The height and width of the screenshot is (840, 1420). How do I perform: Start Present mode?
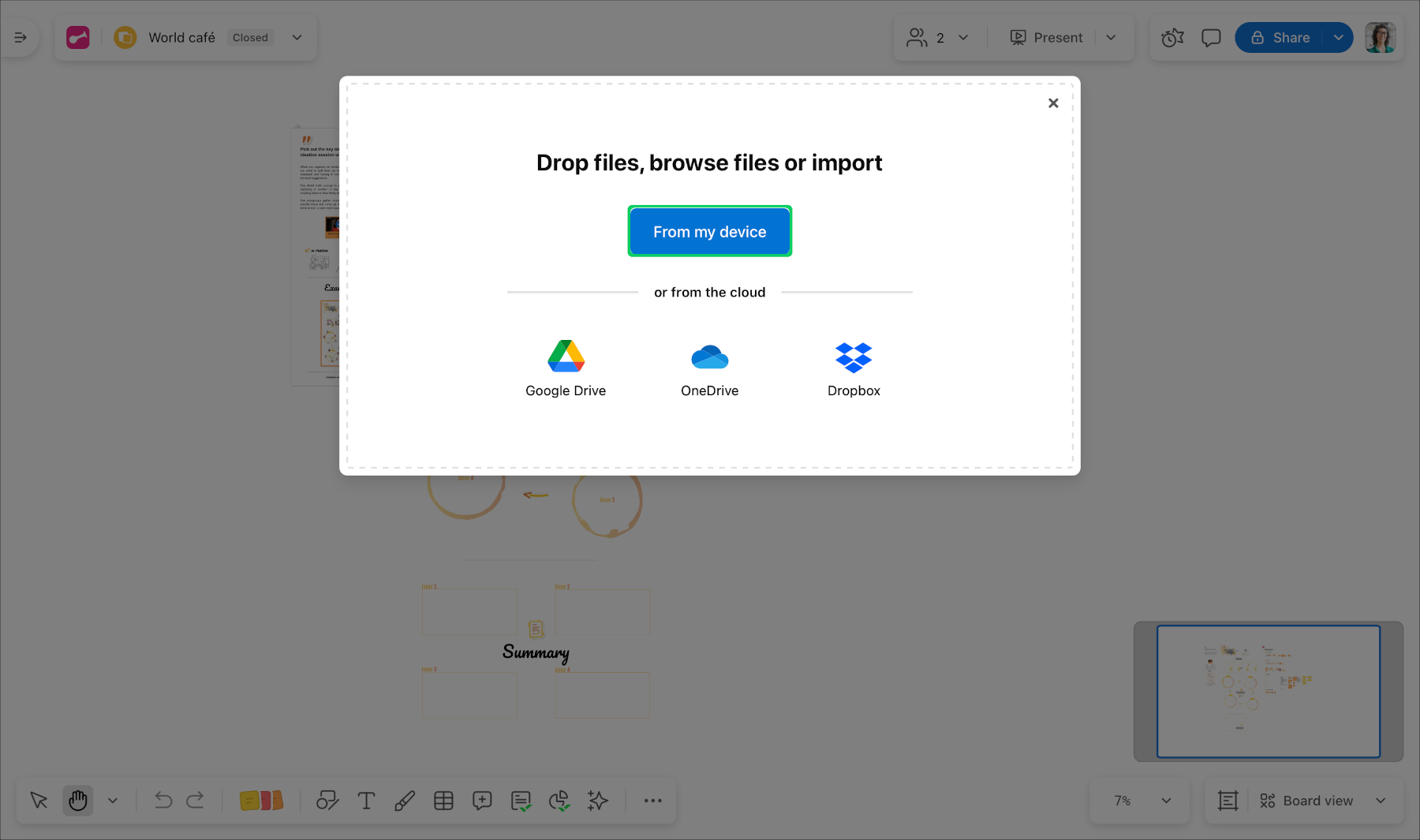click(x=1047, y=38)
